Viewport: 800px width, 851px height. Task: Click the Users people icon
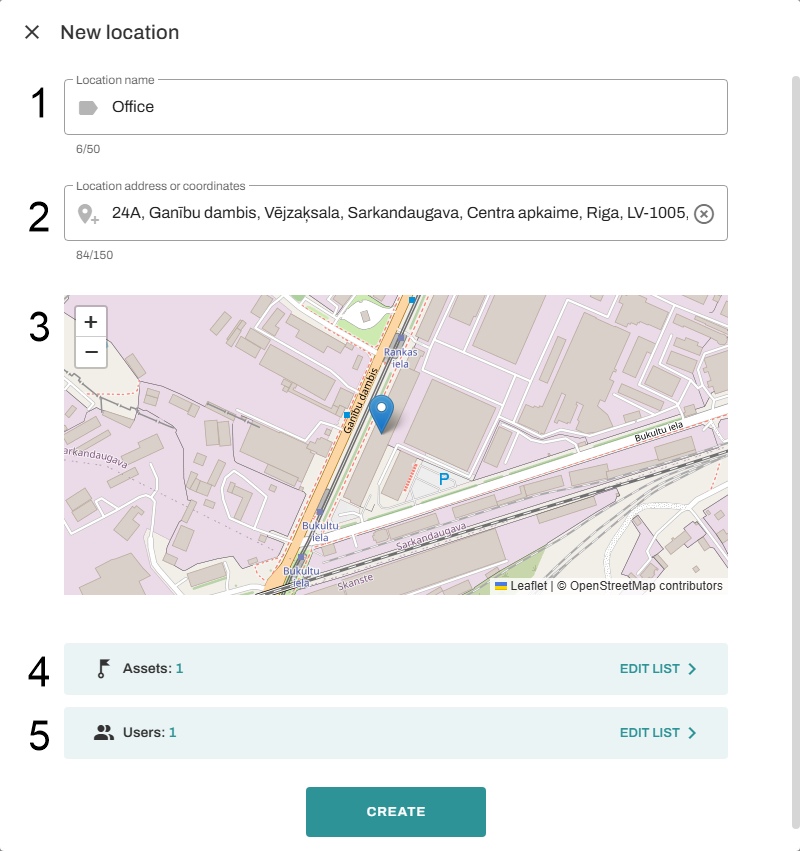104,732
